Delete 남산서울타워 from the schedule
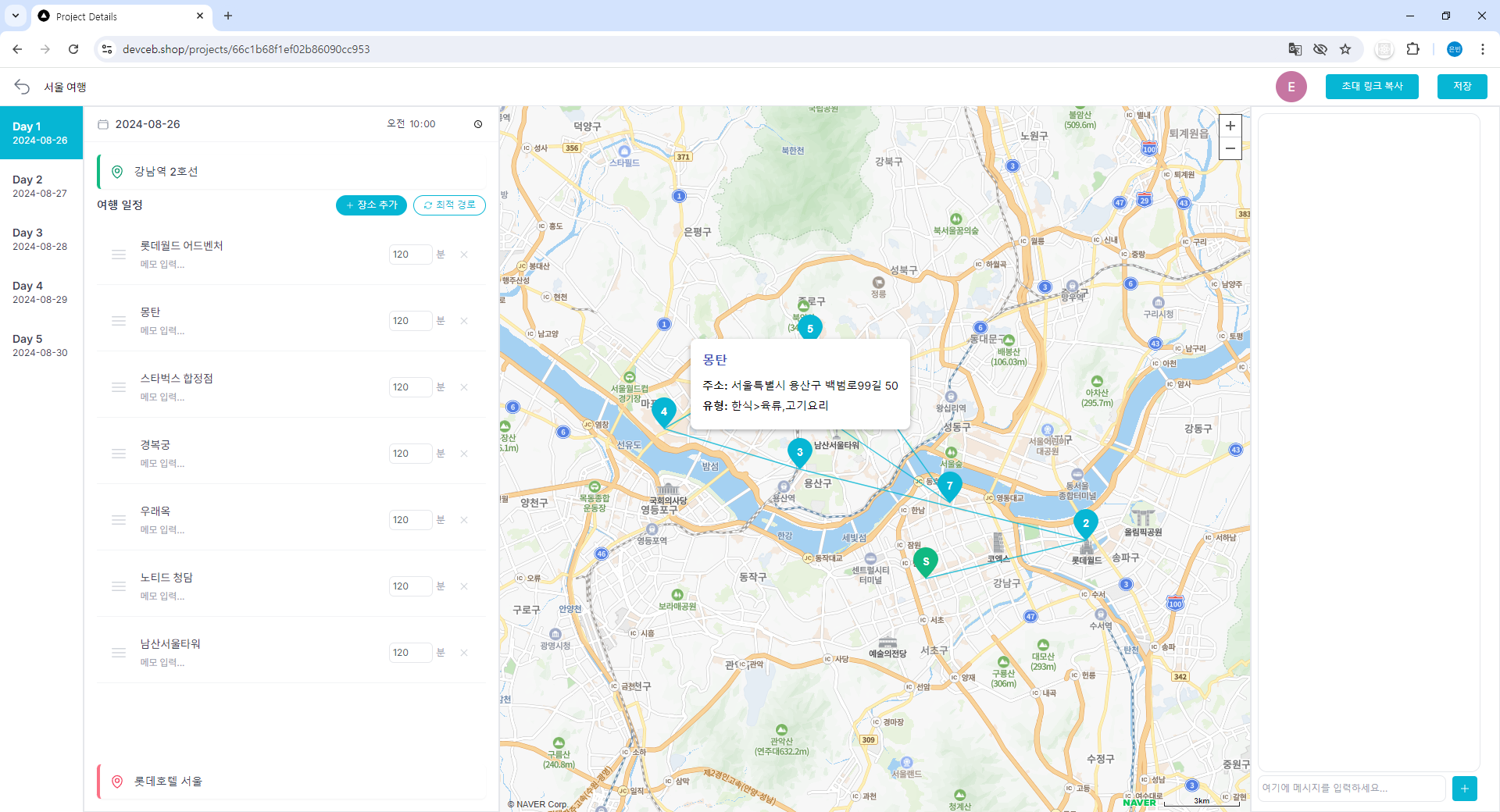The image size is (1500, 812). pos(464,653)
